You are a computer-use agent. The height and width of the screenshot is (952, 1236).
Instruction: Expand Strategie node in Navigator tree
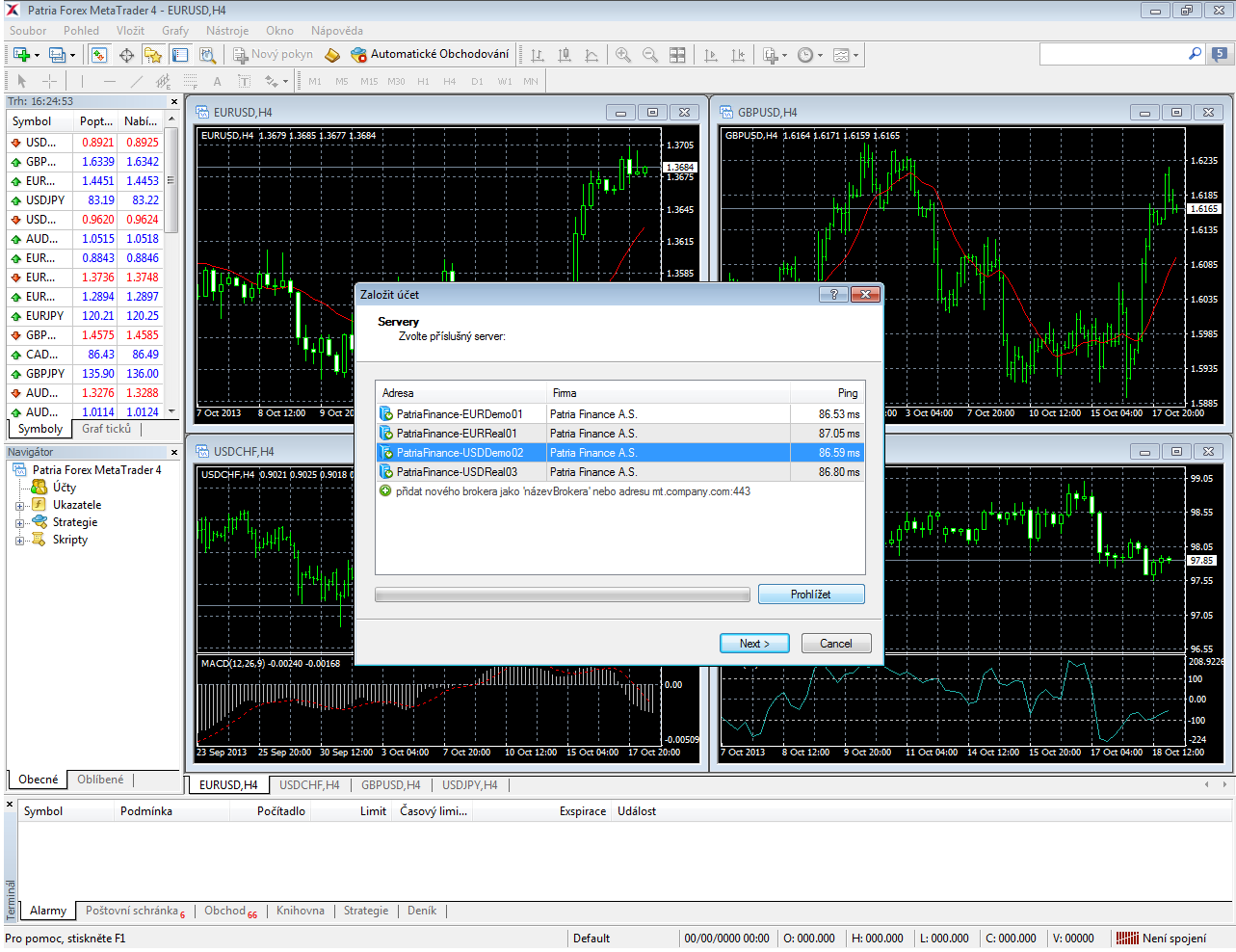click(19, 523)
